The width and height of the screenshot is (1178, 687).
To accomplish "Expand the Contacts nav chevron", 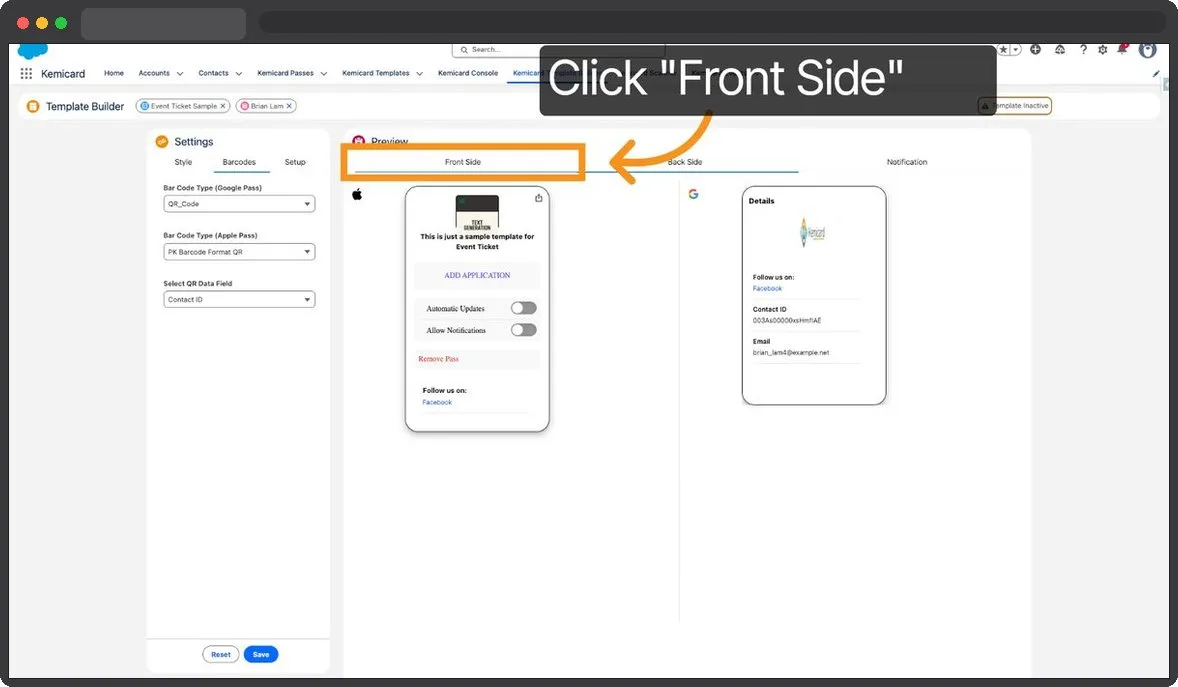I will [x=239, y=74].
